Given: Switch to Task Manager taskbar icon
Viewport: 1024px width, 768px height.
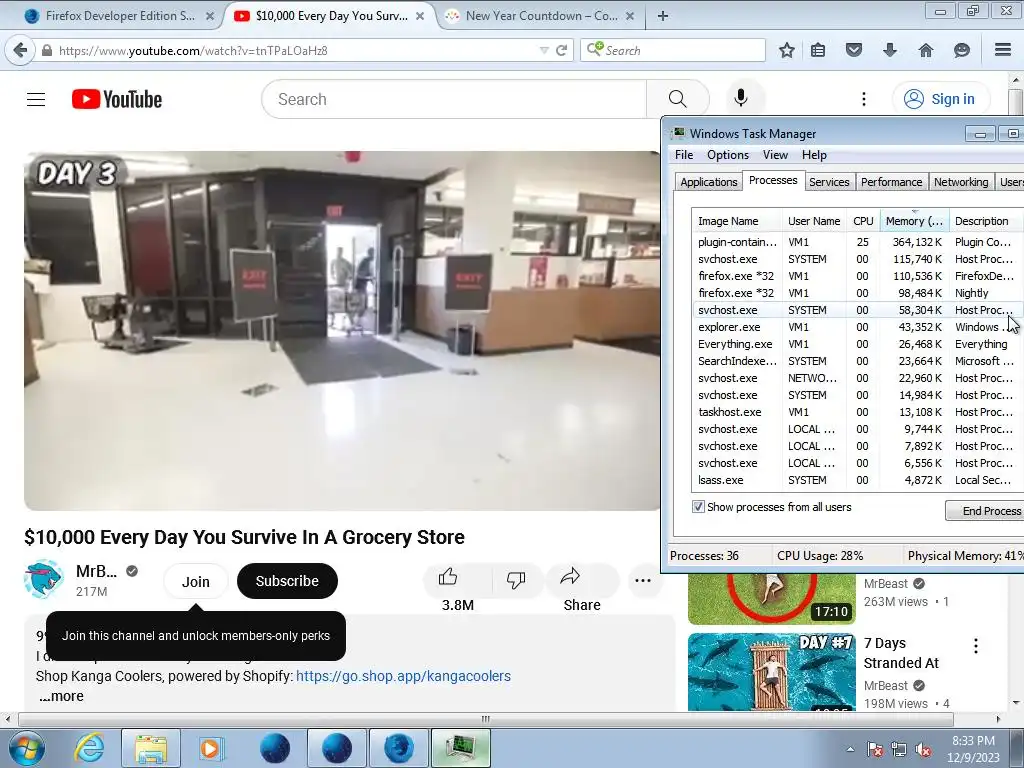Looking at the screenshot, I should pos(461,748).
